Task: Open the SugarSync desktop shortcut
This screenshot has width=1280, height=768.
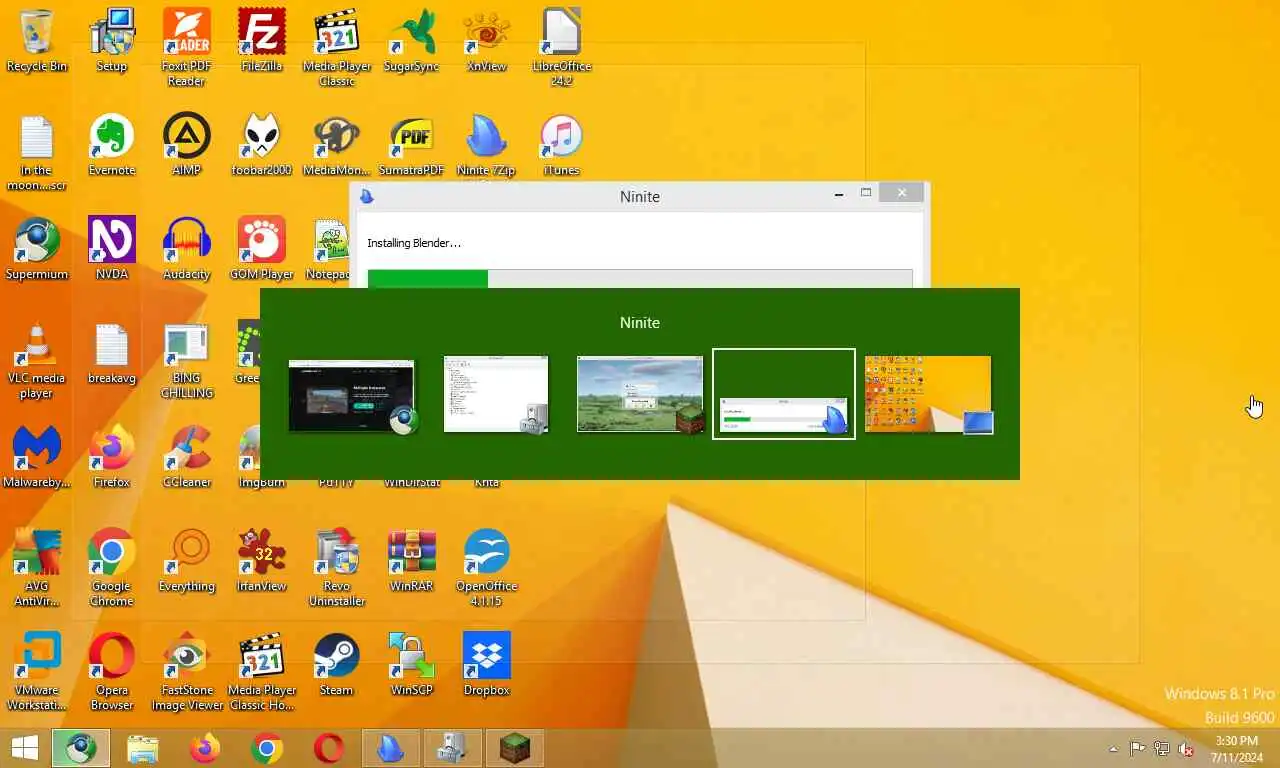Action: pos(412,40)
